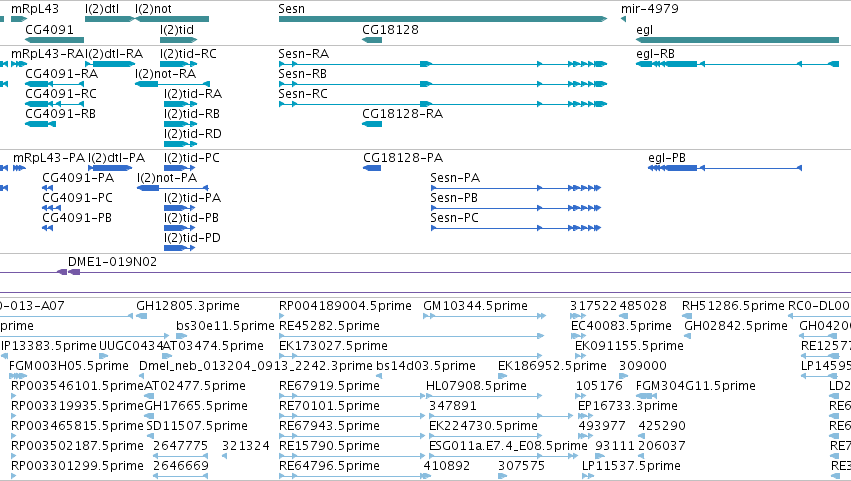Select the l(2)dtl-RA transcript label
The width and height of the screenshot is (851, 481).
pos(115,54)
